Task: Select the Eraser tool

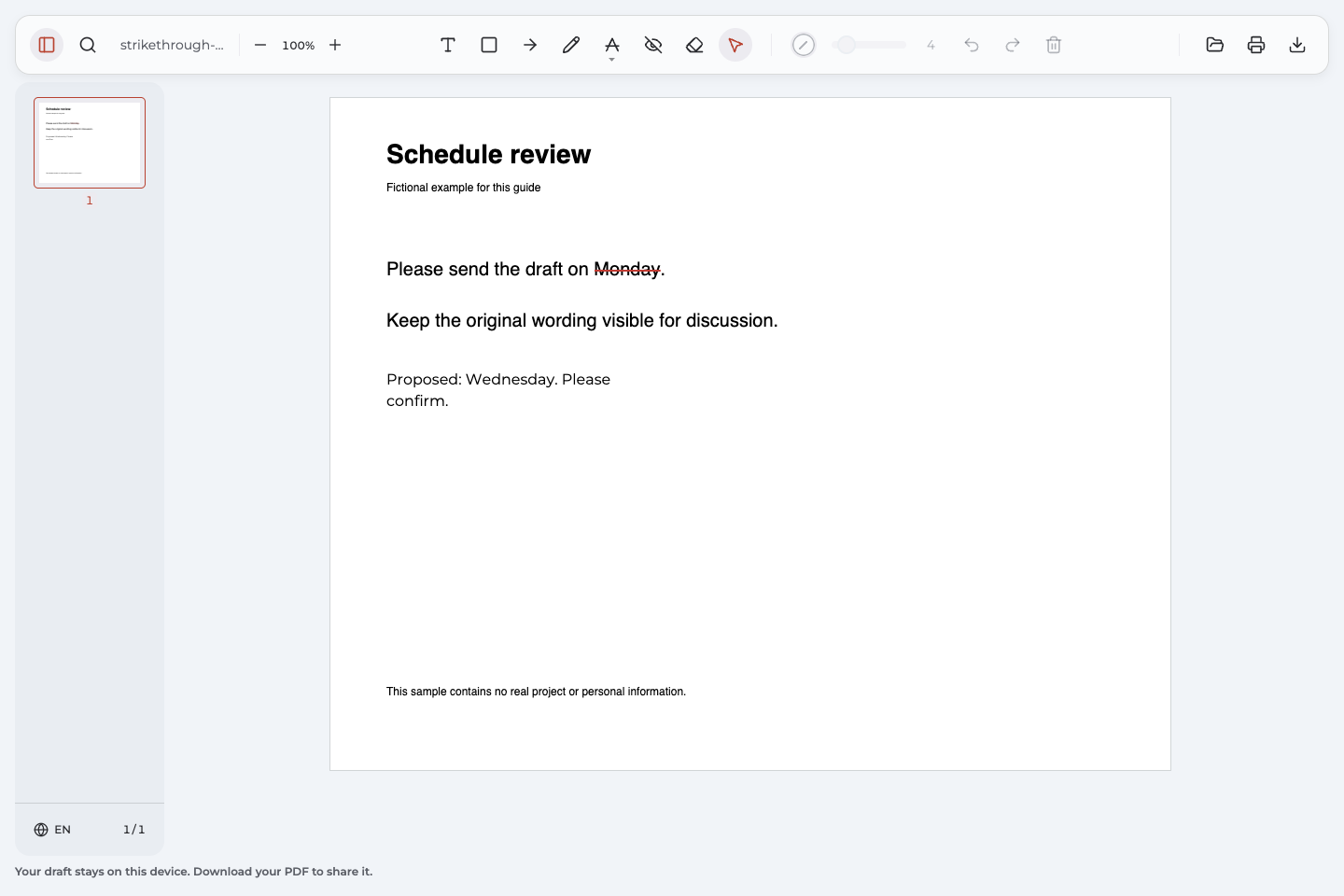Action: pos(694,45)
